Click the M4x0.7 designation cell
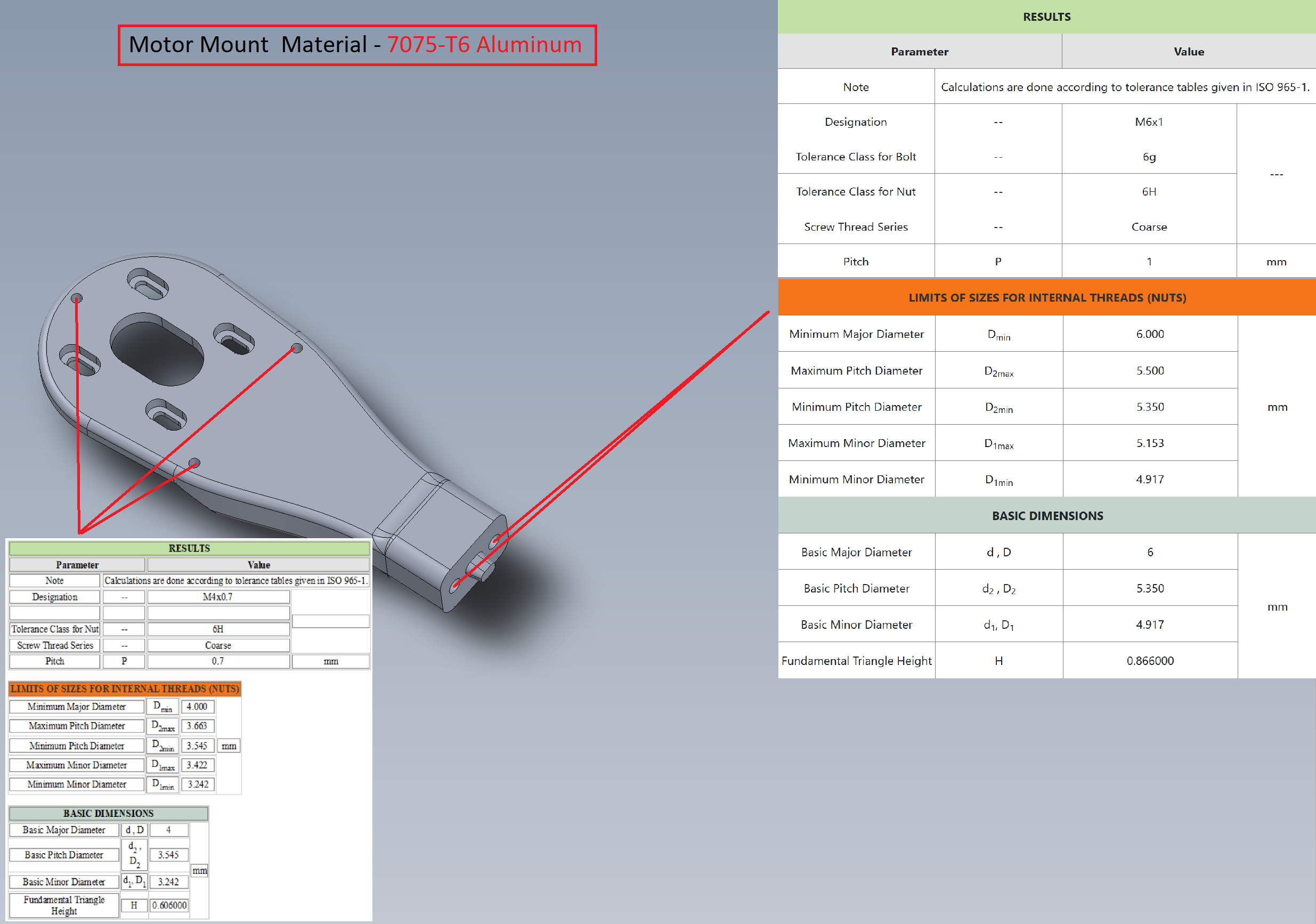Image resolution: width=1316 pixels, height=924 pixels. pyautogui.click(x=218, y=597)
